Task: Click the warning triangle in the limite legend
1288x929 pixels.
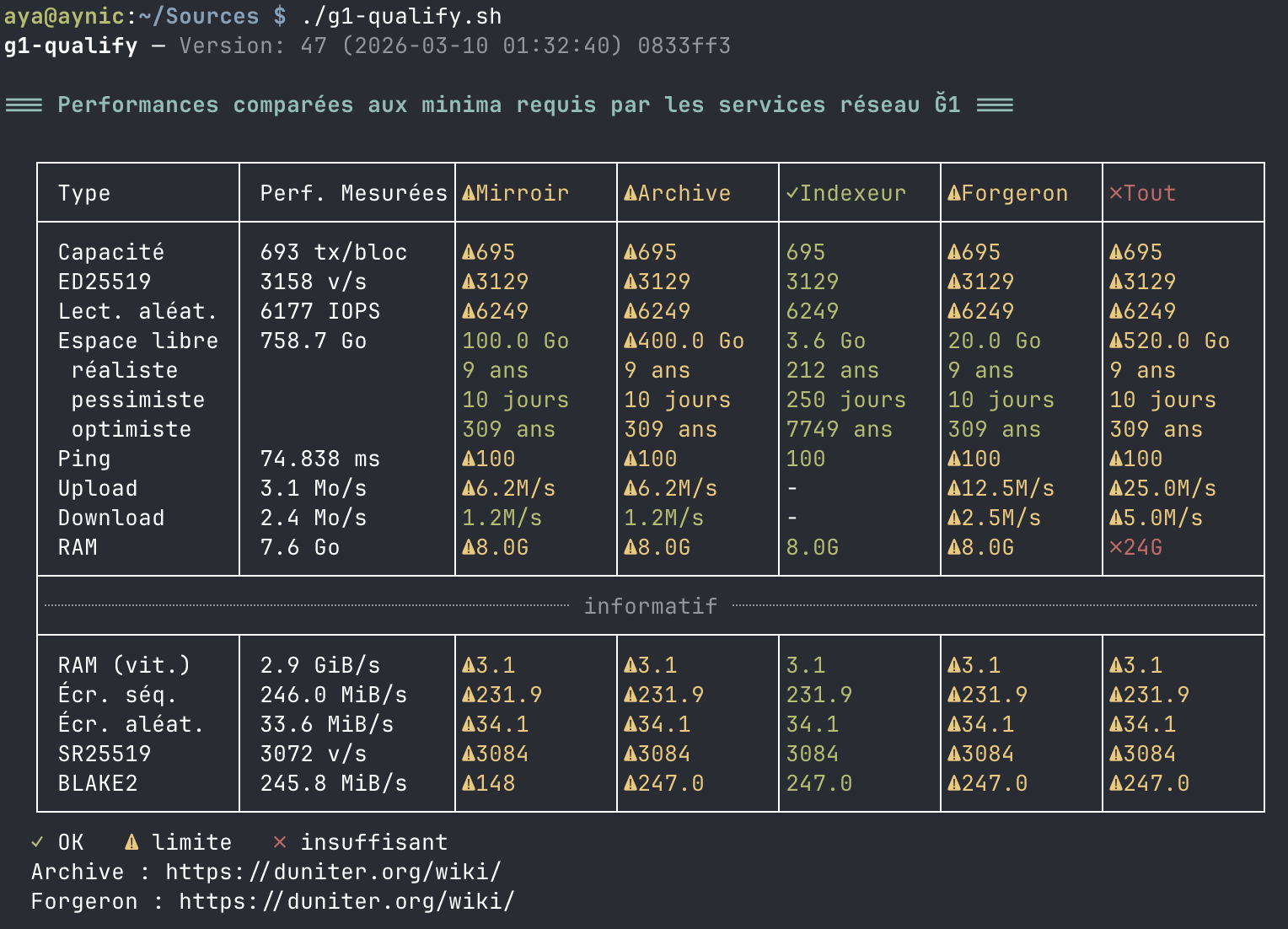Action: click(131, 842)
